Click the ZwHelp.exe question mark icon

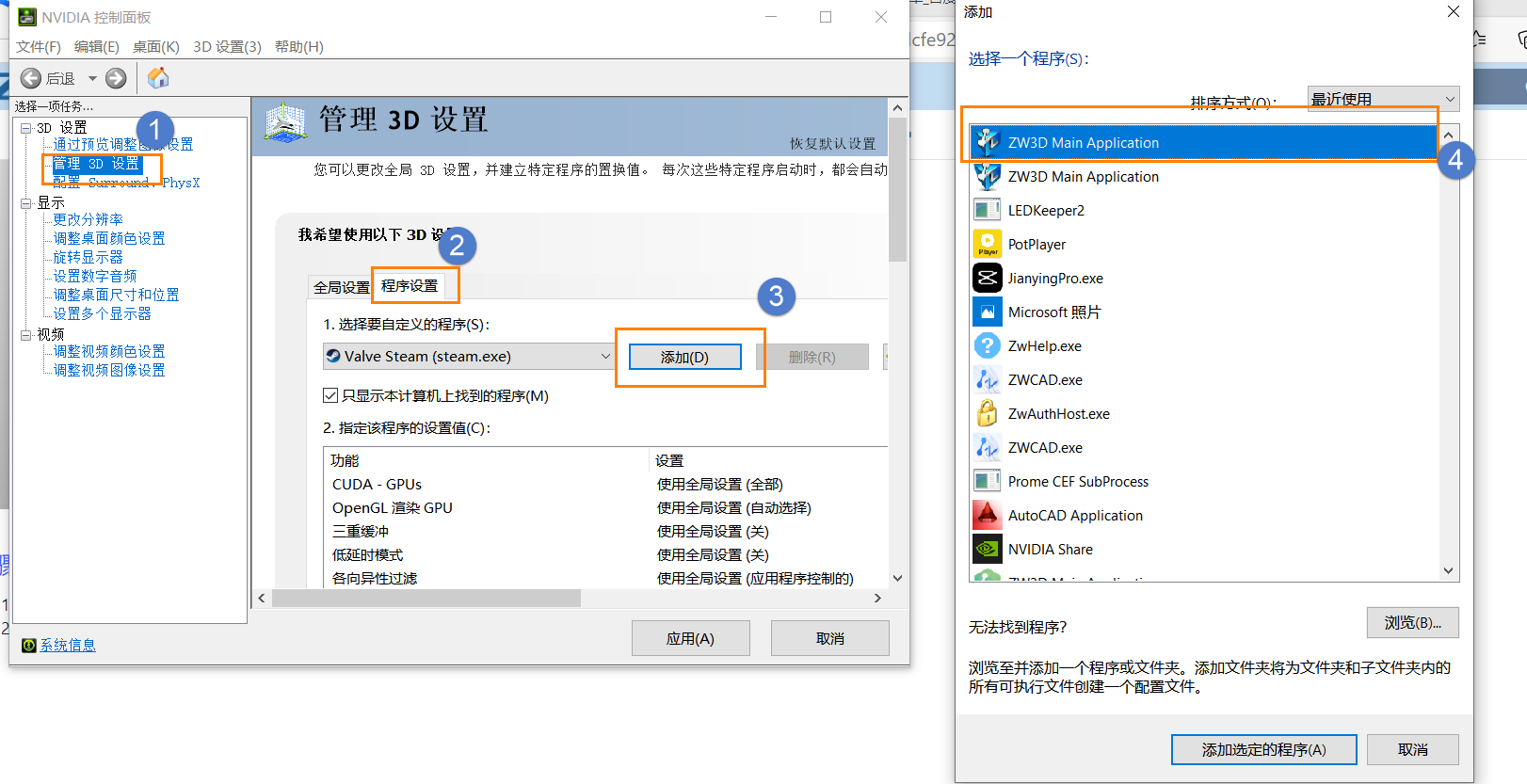tap(987, 345)
